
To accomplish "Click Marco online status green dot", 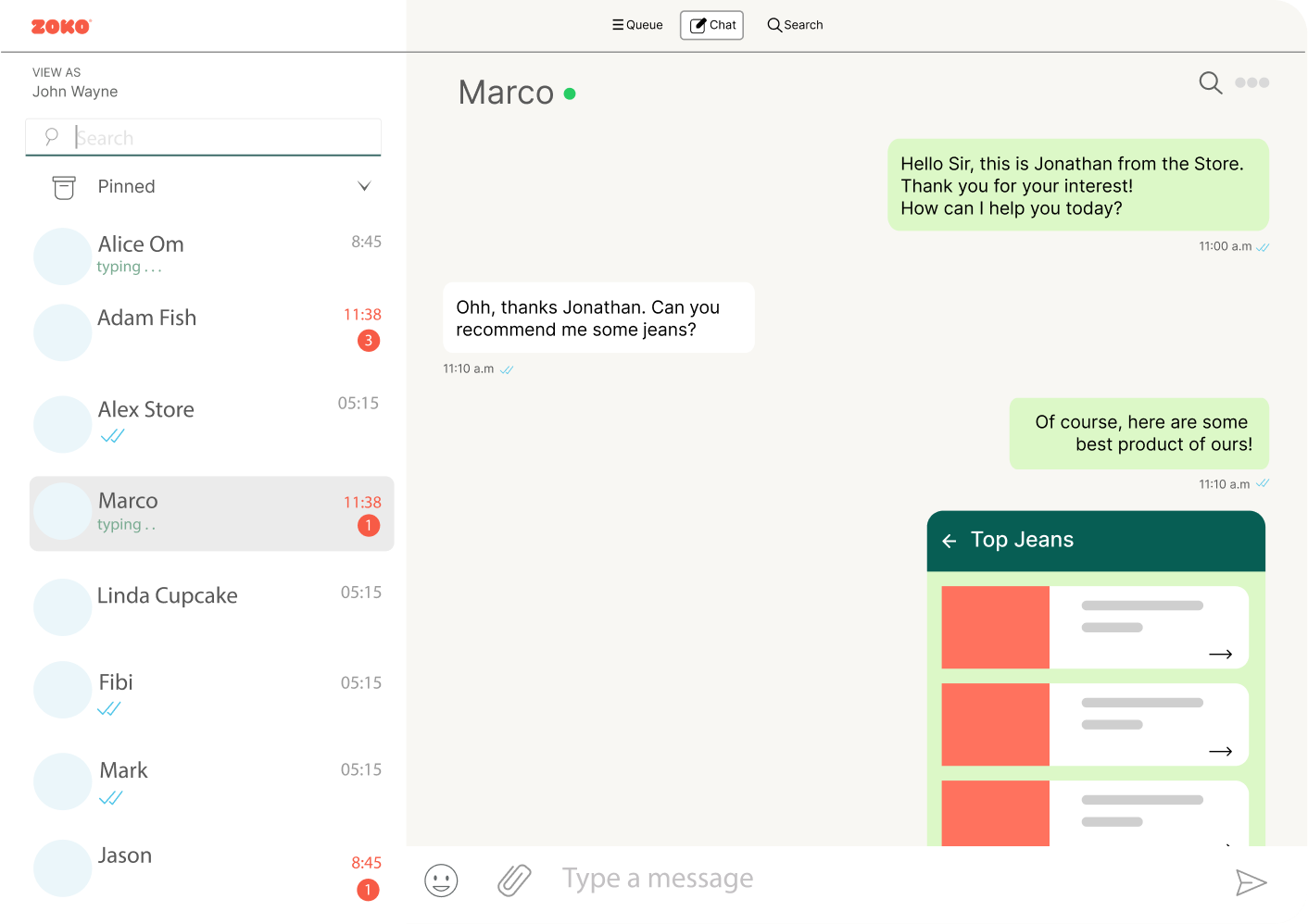I will pyautogui.click(x=570, y=94).
